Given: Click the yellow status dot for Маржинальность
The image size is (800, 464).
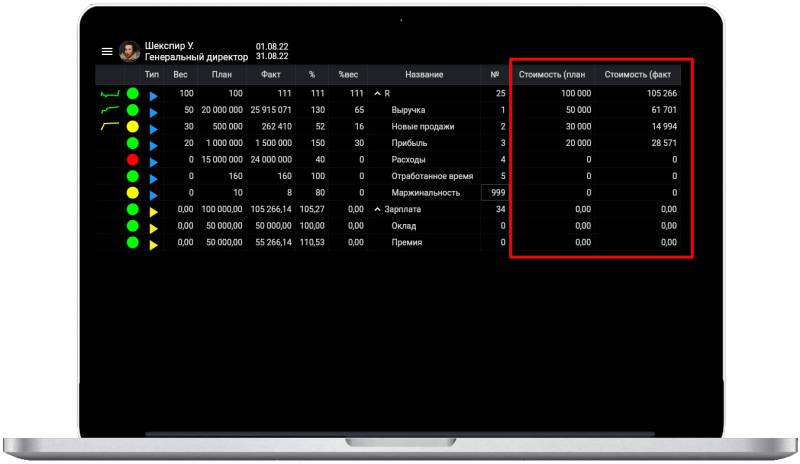Looking at the screenshot, I should [x=133, y=192].
